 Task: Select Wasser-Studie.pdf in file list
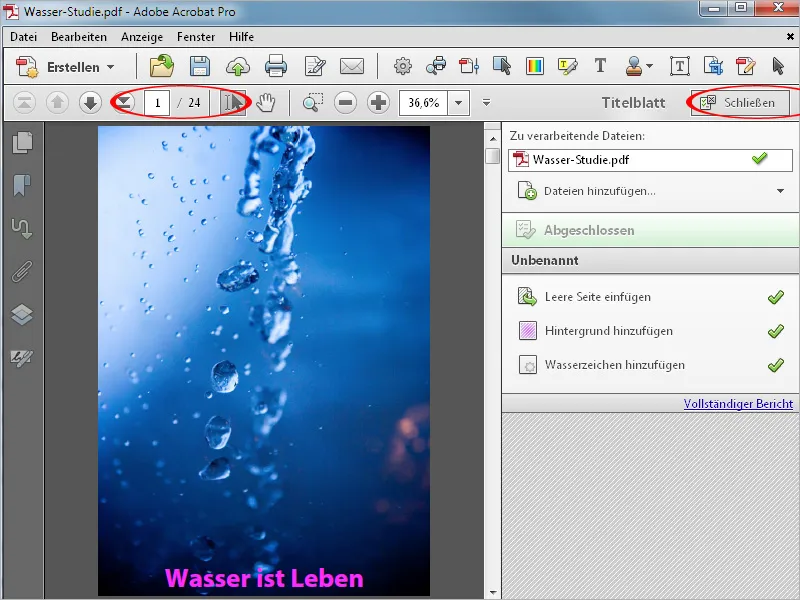pos(650,160)
